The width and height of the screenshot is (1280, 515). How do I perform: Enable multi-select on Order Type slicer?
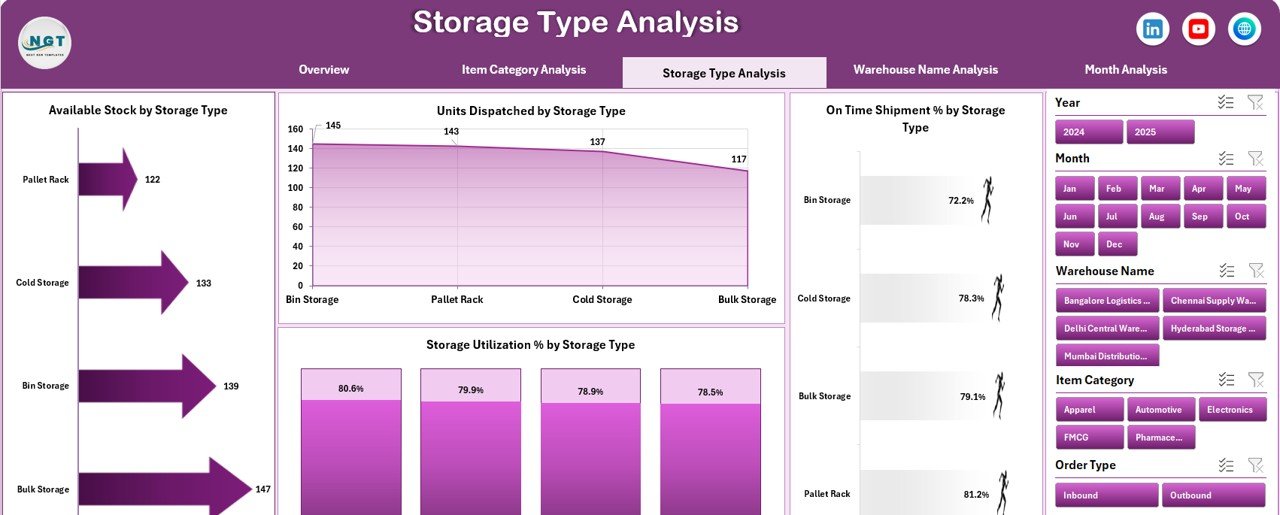(x=1225, y=465)
